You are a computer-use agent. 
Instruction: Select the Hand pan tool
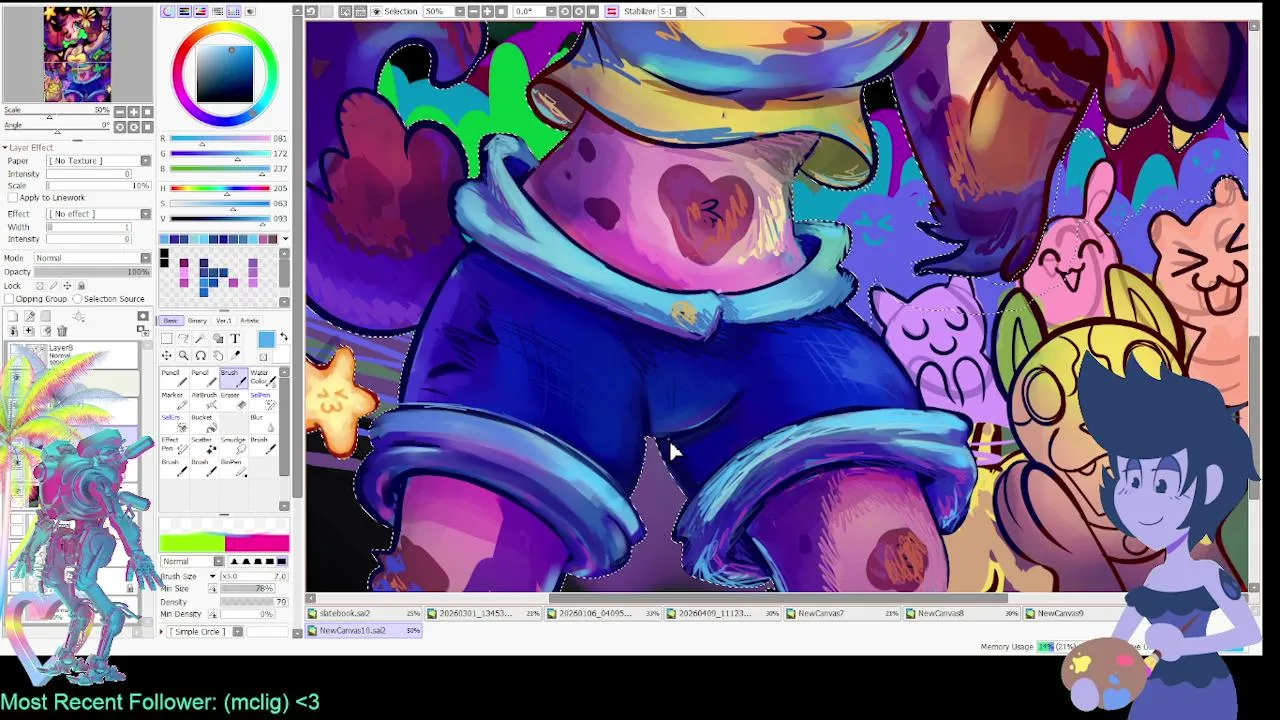click(218, 356)
